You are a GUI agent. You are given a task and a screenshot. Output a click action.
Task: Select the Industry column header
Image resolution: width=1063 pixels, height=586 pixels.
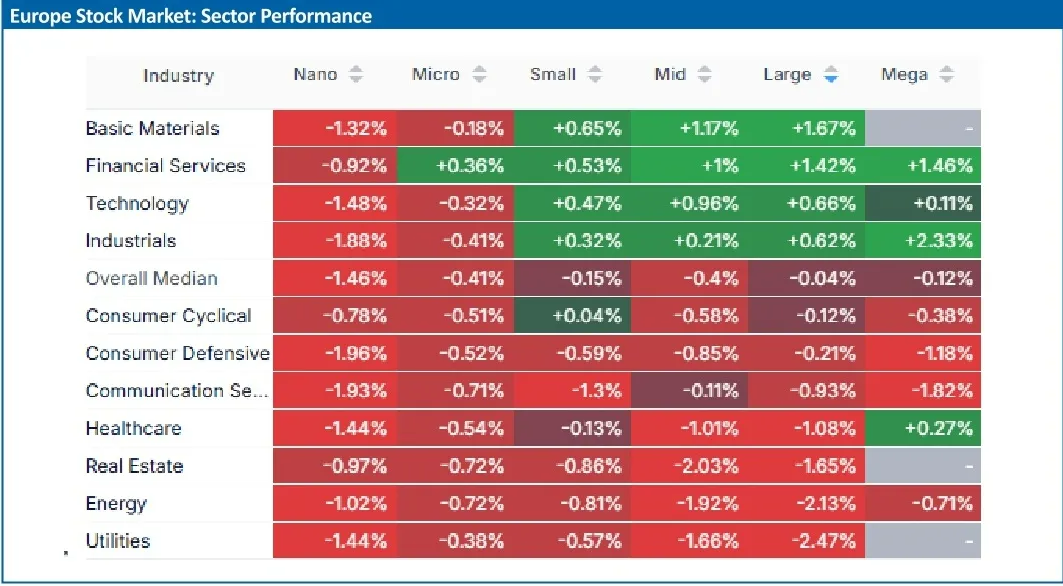178,76
